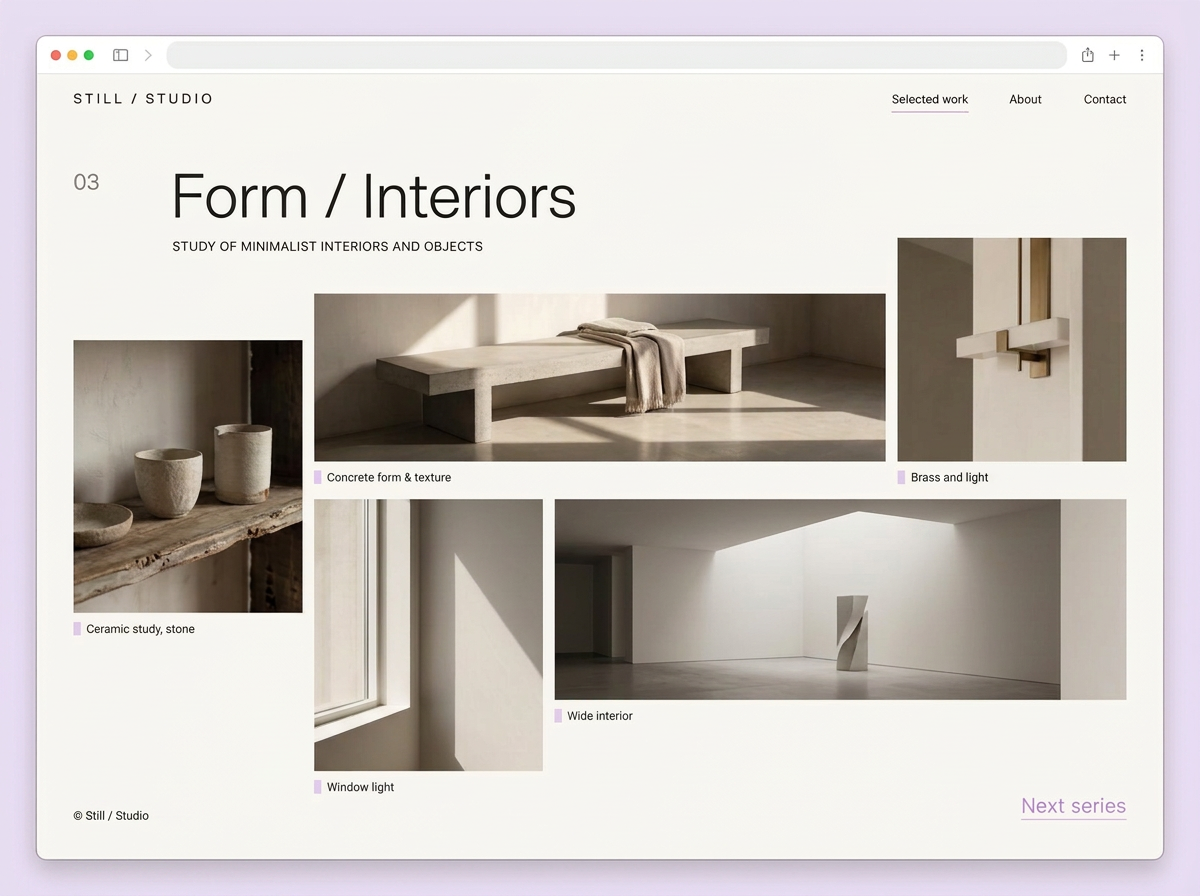Click the 'Form / Interiors' heading
This screenshot has width=1200, height=896.
374,196
